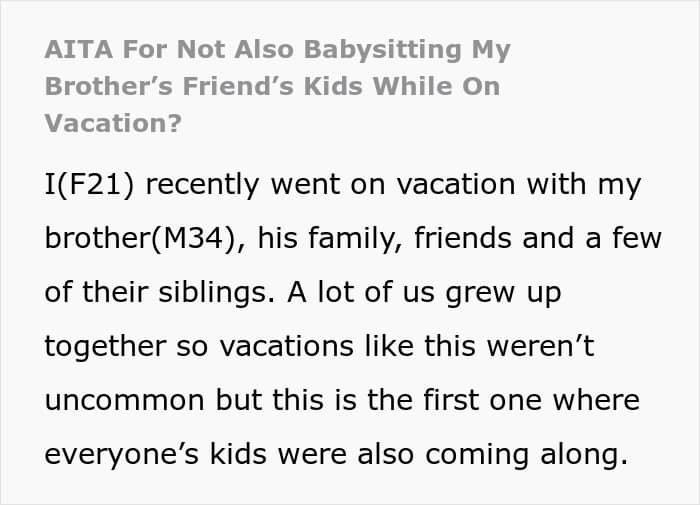This screenshot has height=505, width=700.
Task: Click the phrase 'and a few'
Action: click(x=592, y=238)
